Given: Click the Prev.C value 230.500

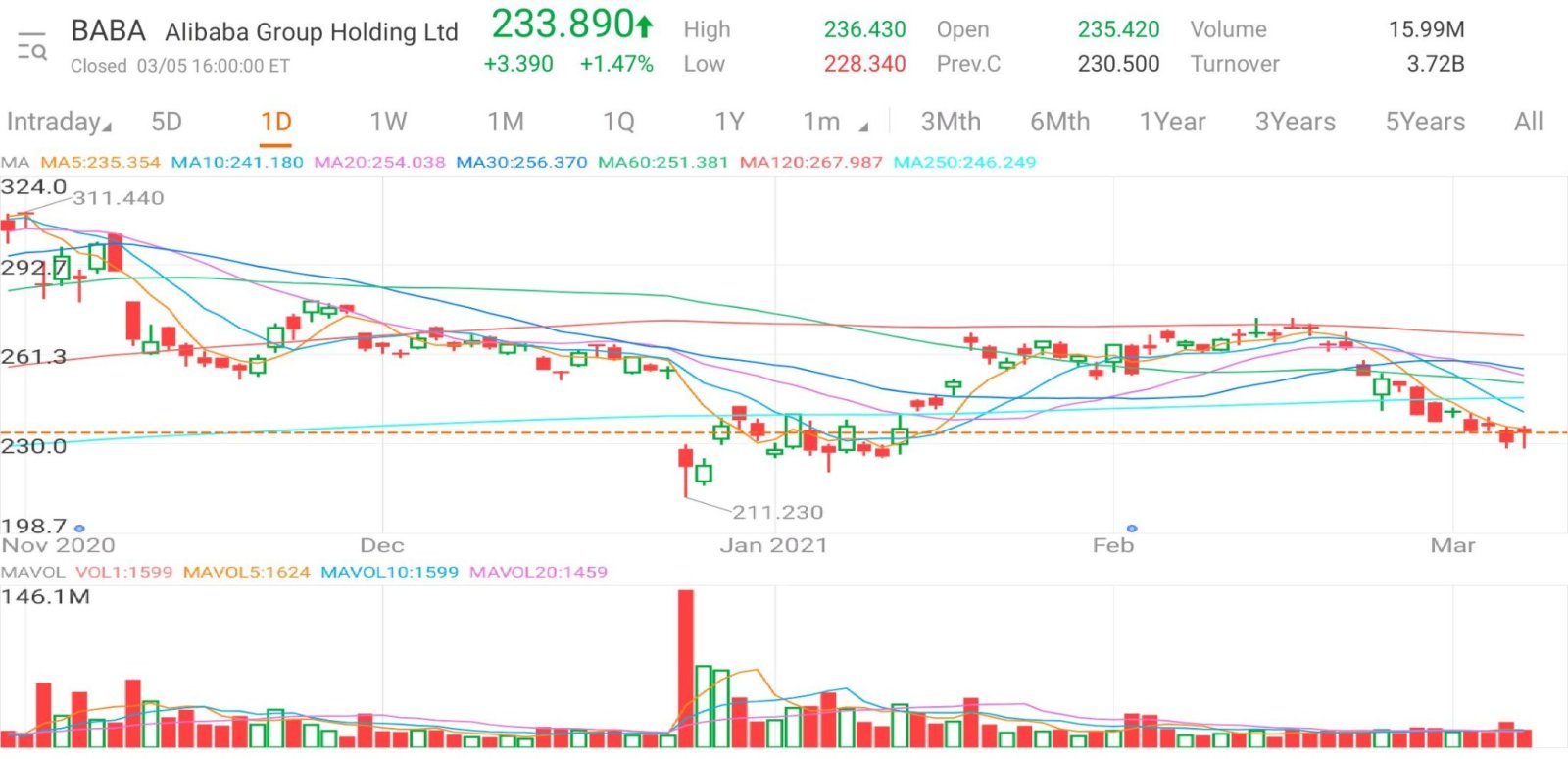Looking at the screenshot, I should [1118, 64].
